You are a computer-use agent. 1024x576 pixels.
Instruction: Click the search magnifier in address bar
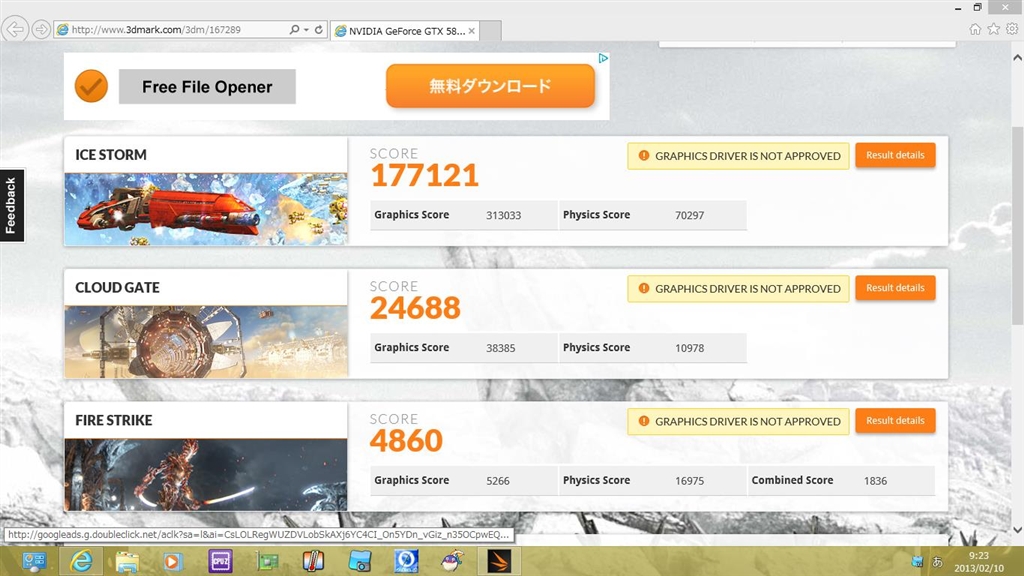(x=295, y=29)
